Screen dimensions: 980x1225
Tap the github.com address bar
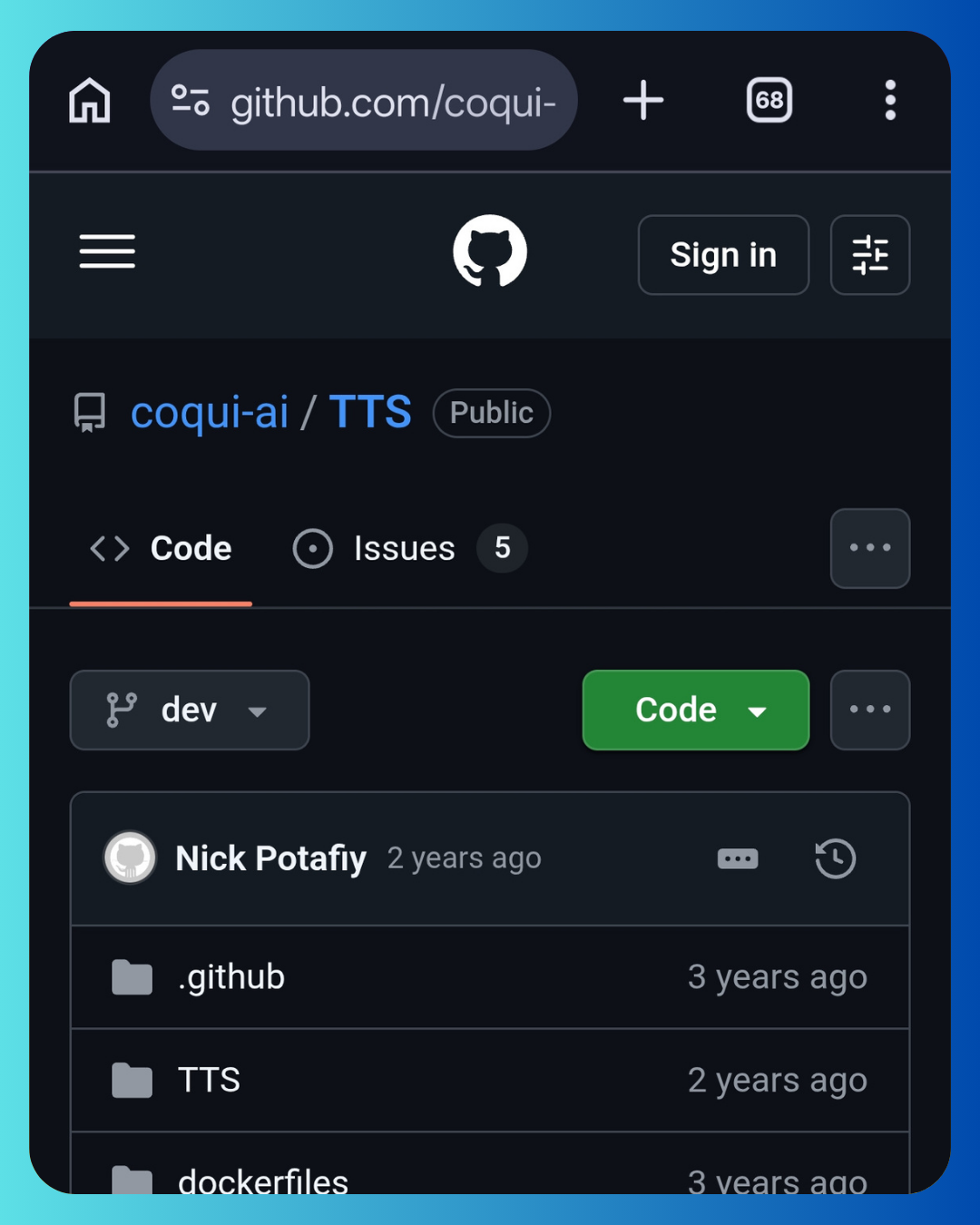(x=390, y=102)
